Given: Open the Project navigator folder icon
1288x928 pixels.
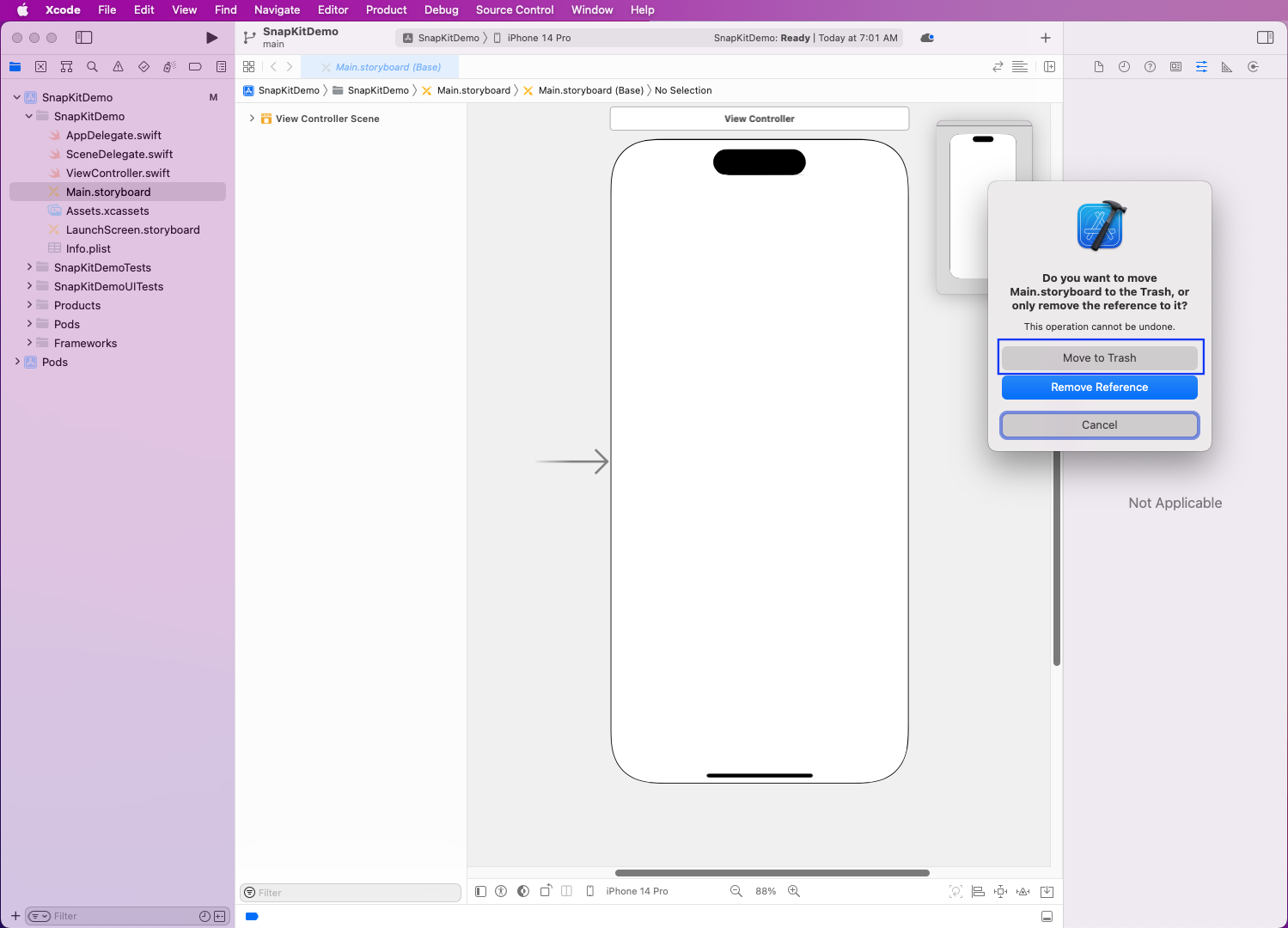Looking at the screenshot, I should pyautogui.click(x=15, y=67).
